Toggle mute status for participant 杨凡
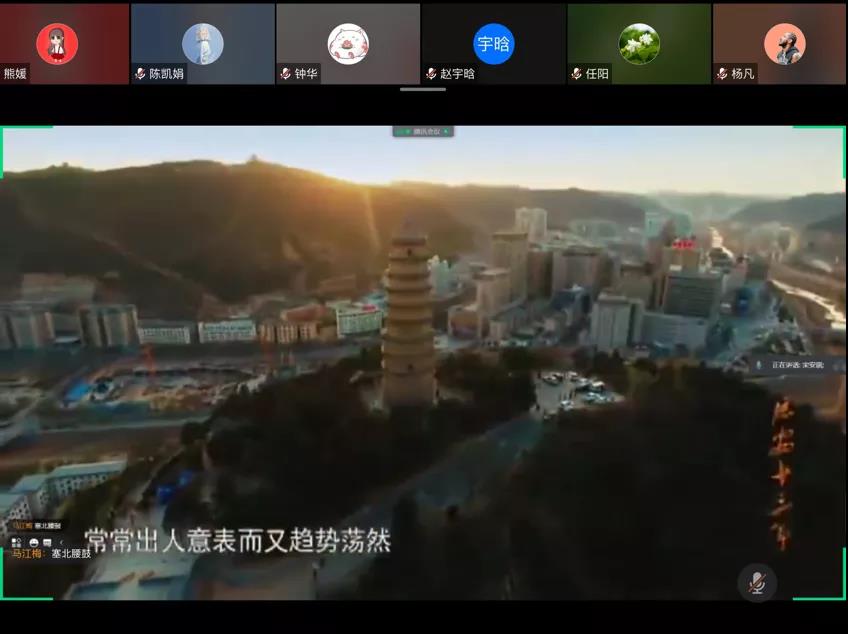The image size is (848, 634). point(783,42)
